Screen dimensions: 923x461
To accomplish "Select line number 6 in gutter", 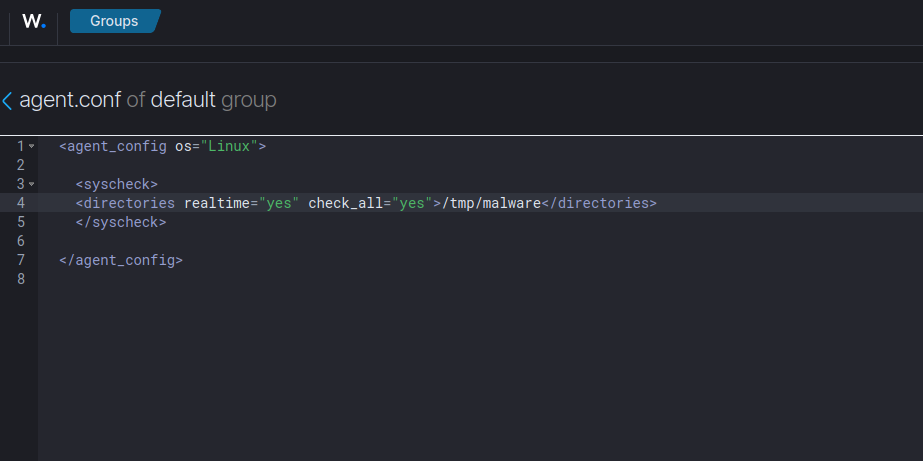I will click(21, 241).
